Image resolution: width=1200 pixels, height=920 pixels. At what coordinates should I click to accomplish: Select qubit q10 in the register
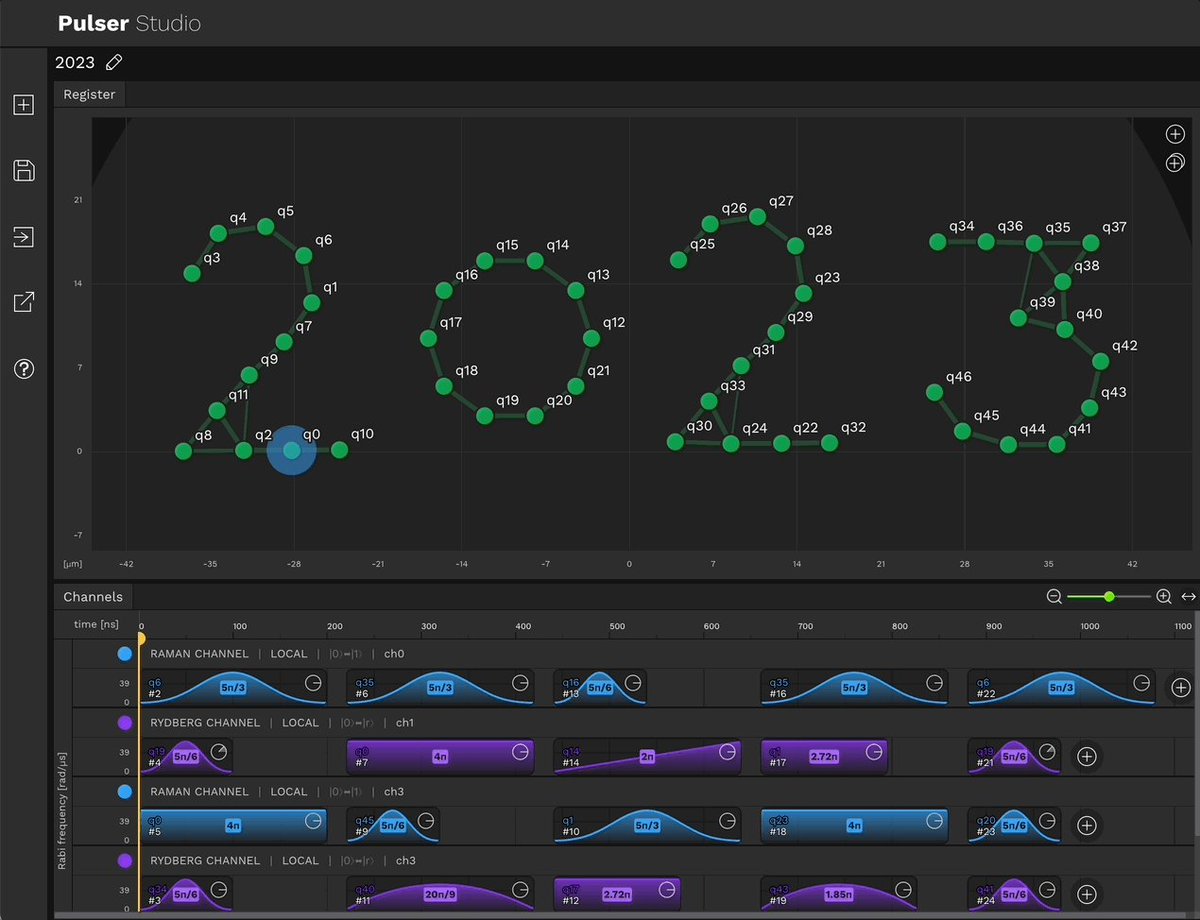click(339, 450)
